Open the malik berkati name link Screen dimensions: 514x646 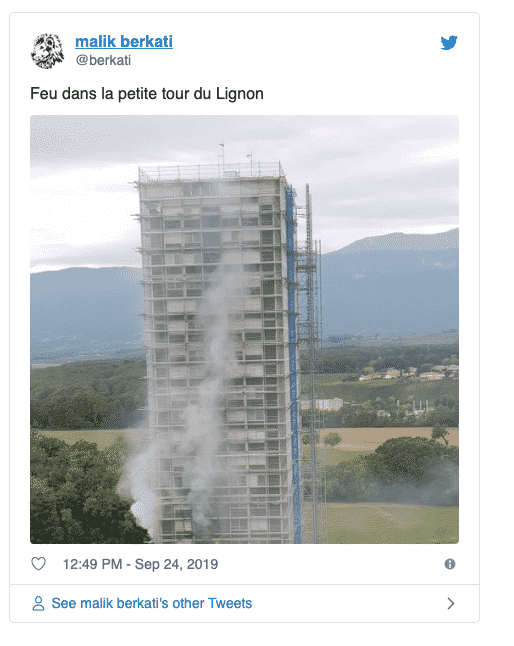tap(124, 42)
